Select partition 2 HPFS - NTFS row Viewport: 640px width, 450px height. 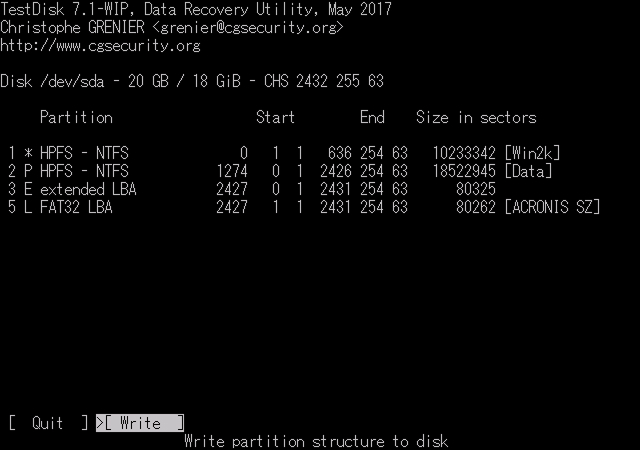280,171
